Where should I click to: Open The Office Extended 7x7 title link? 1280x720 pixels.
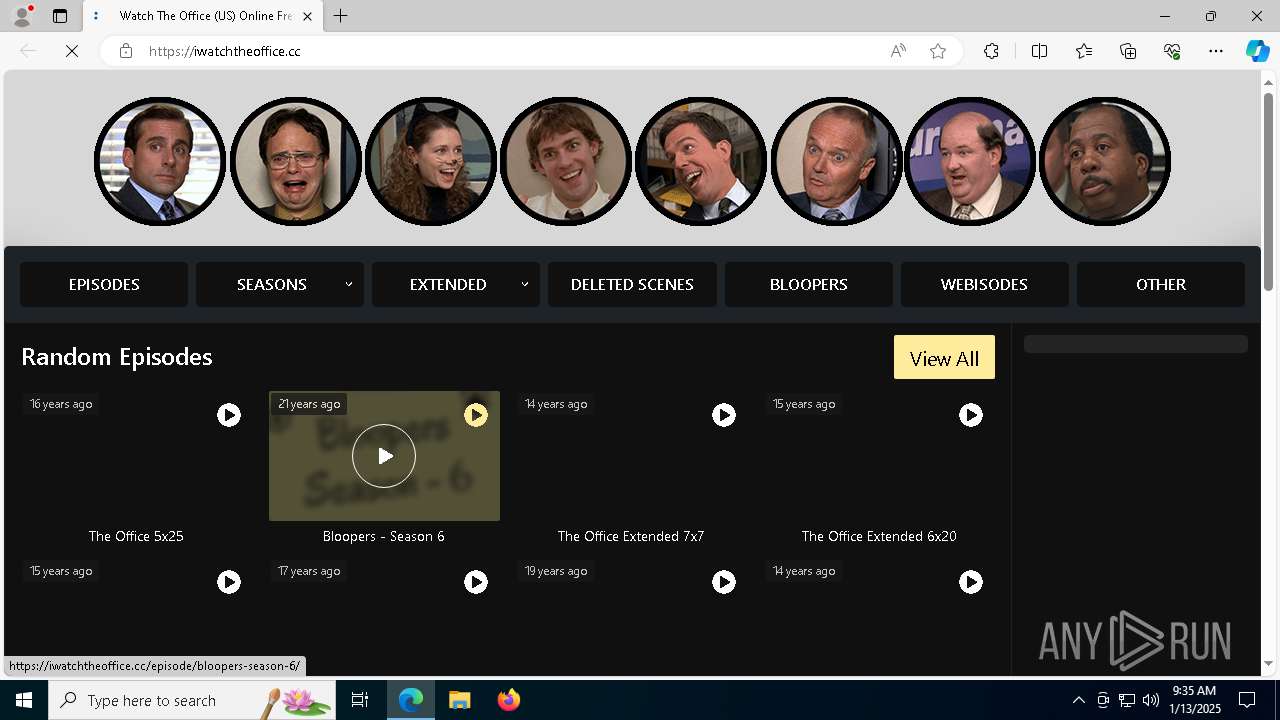click(631, 536)
